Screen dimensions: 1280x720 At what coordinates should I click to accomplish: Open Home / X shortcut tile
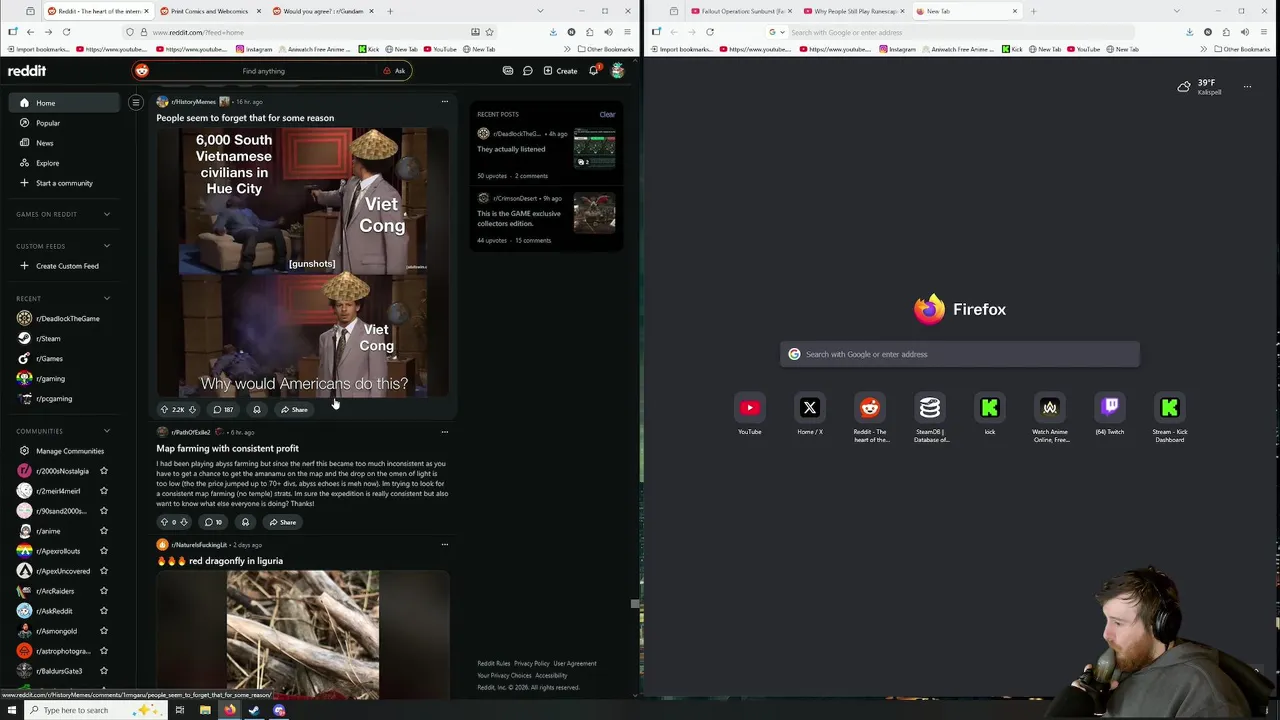point(810,408)
